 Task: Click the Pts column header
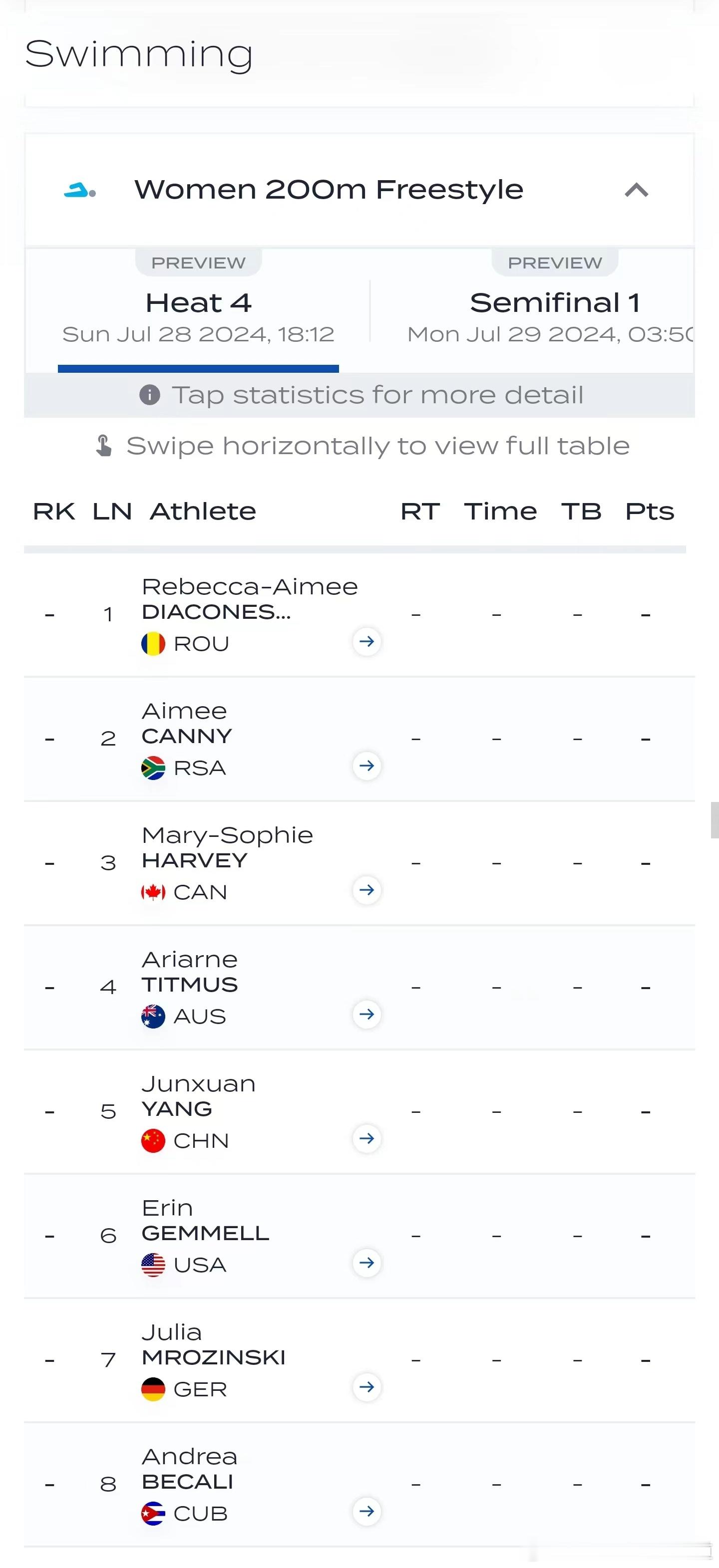tap(650, 512)
